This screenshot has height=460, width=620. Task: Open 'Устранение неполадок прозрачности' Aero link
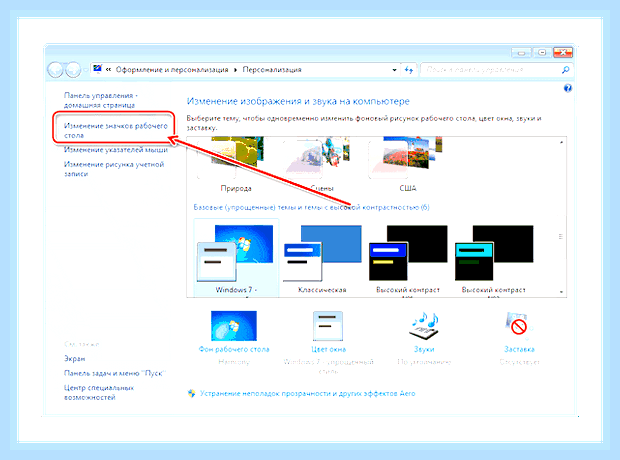pos(308,394)
